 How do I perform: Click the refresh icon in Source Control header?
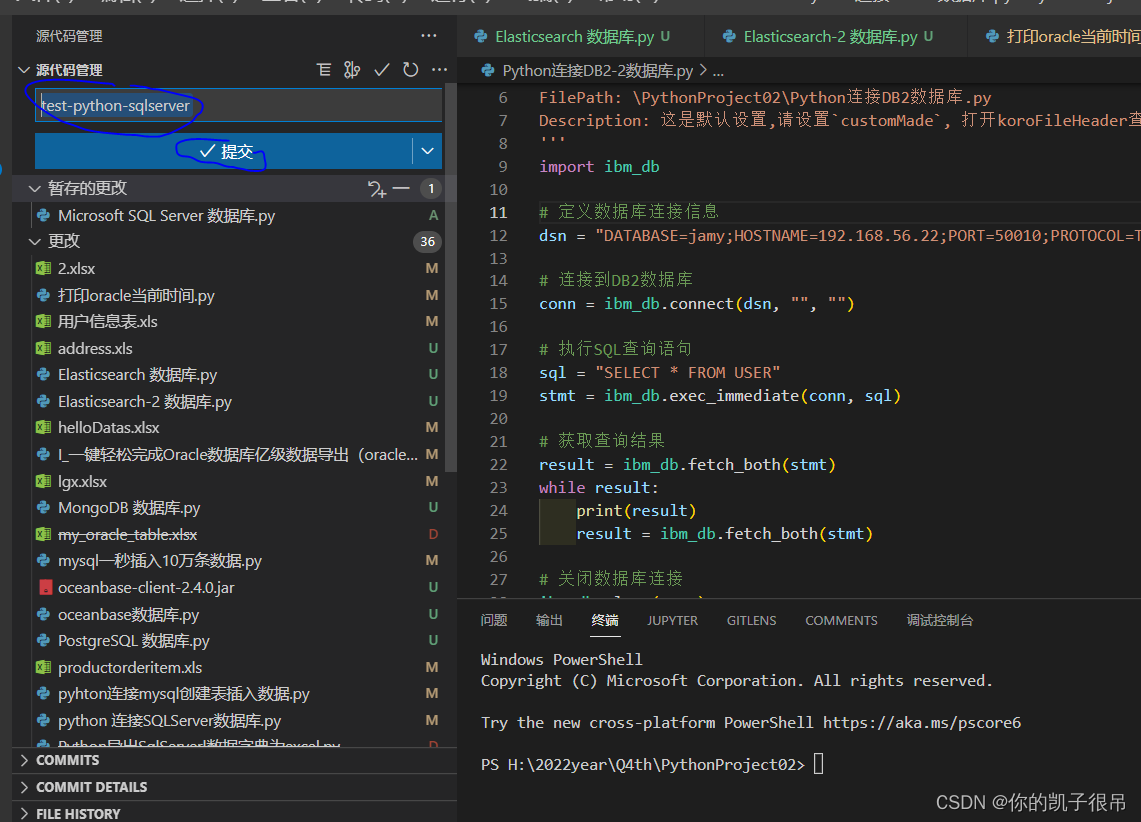pyautogui.click(x=410, y=70)
